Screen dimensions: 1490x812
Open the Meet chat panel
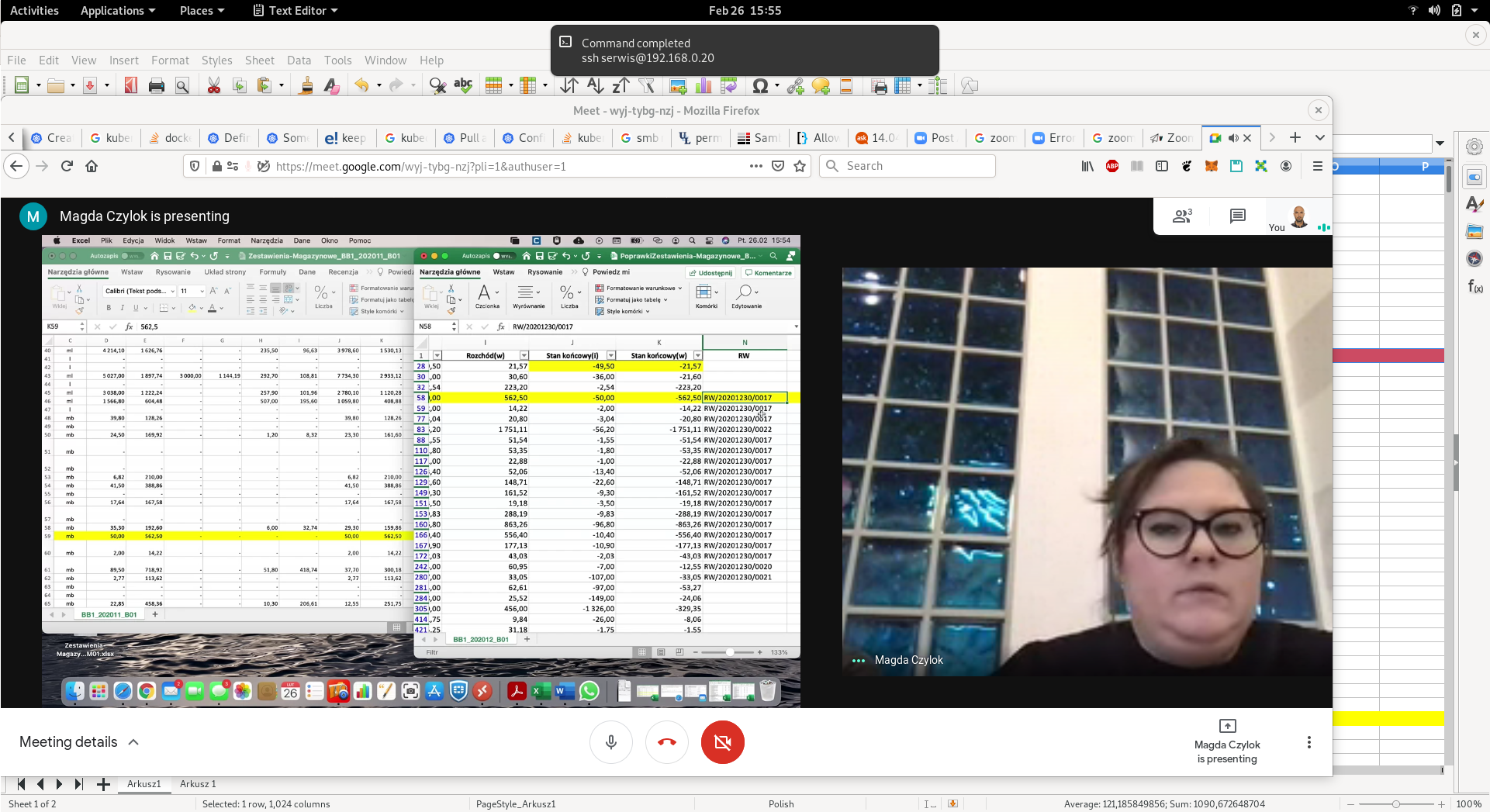coord(1238,216)
